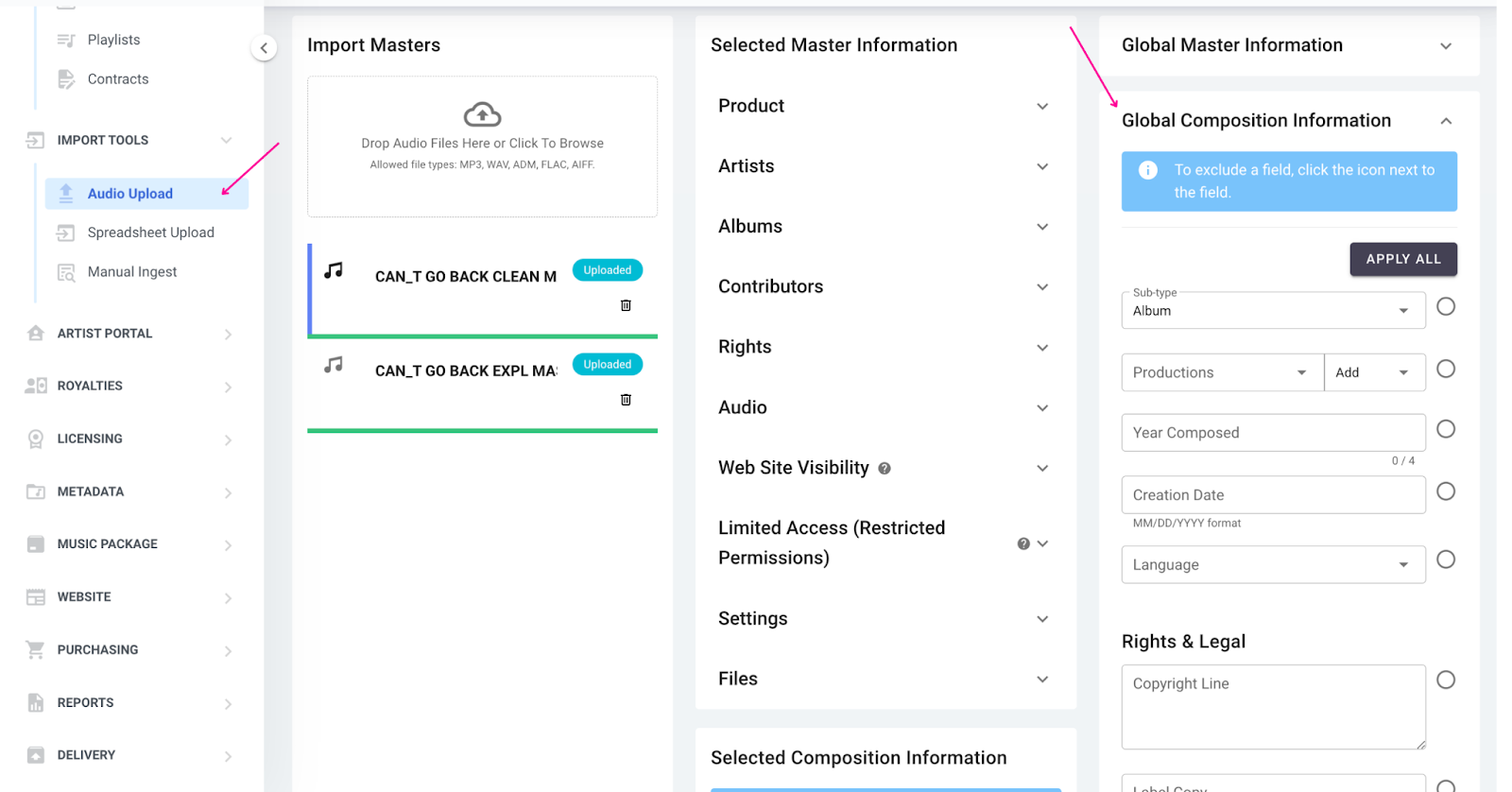The image size is (1512, 792).
Task: Open the Sub-type Album dropdown
Action: coord(1272,311)
